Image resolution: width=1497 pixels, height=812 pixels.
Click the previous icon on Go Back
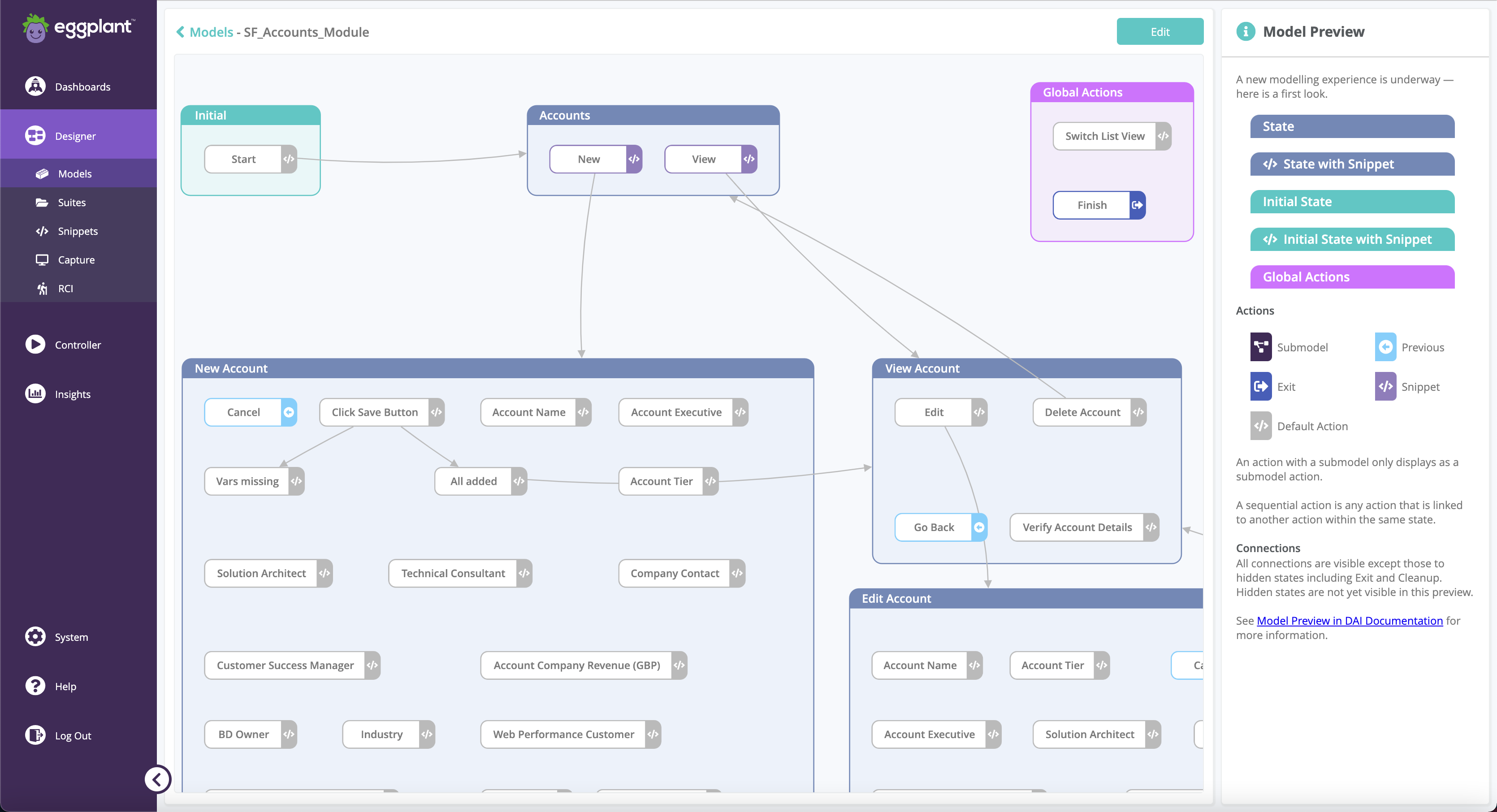(979, 527)
